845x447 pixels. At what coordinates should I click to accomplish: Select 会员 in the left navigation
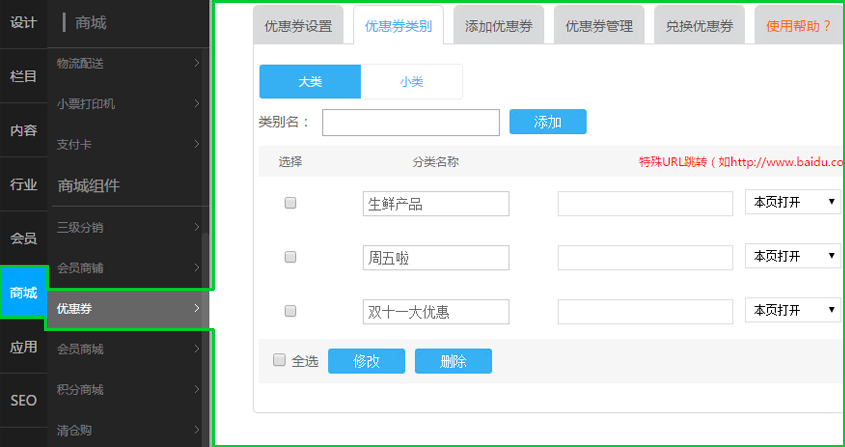click(23, 238)
